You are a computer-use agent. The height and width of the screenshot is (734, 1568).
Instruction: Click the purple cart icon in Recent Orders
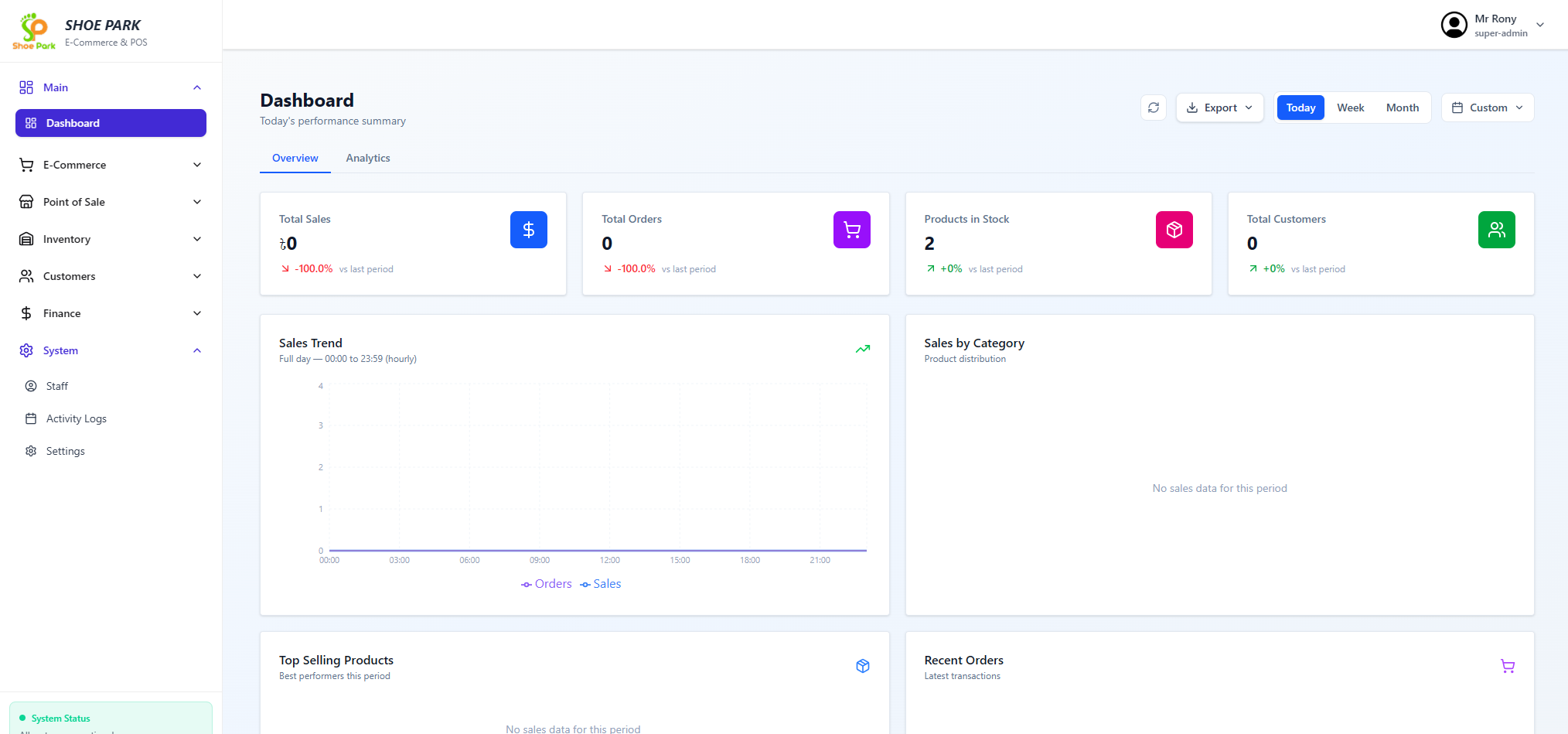(1508, 666)
